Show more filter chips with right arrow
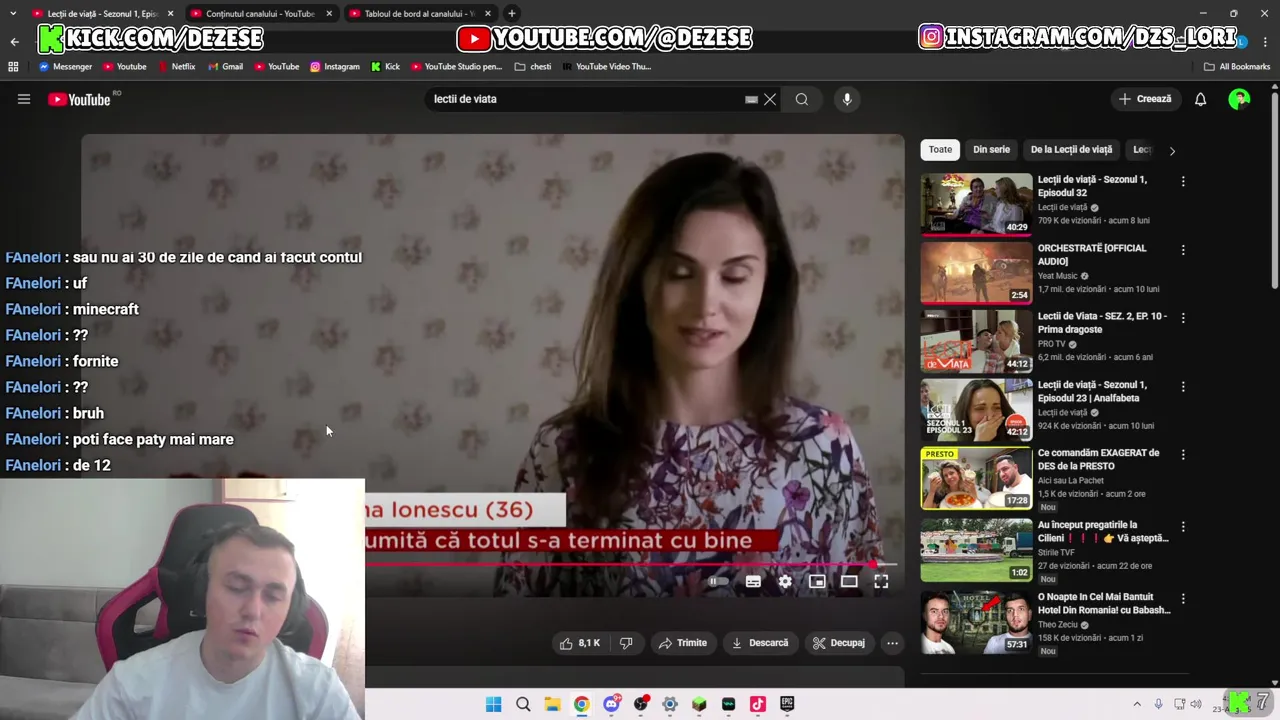This screenshot has width=1280, height=720. click(1172, 150)
